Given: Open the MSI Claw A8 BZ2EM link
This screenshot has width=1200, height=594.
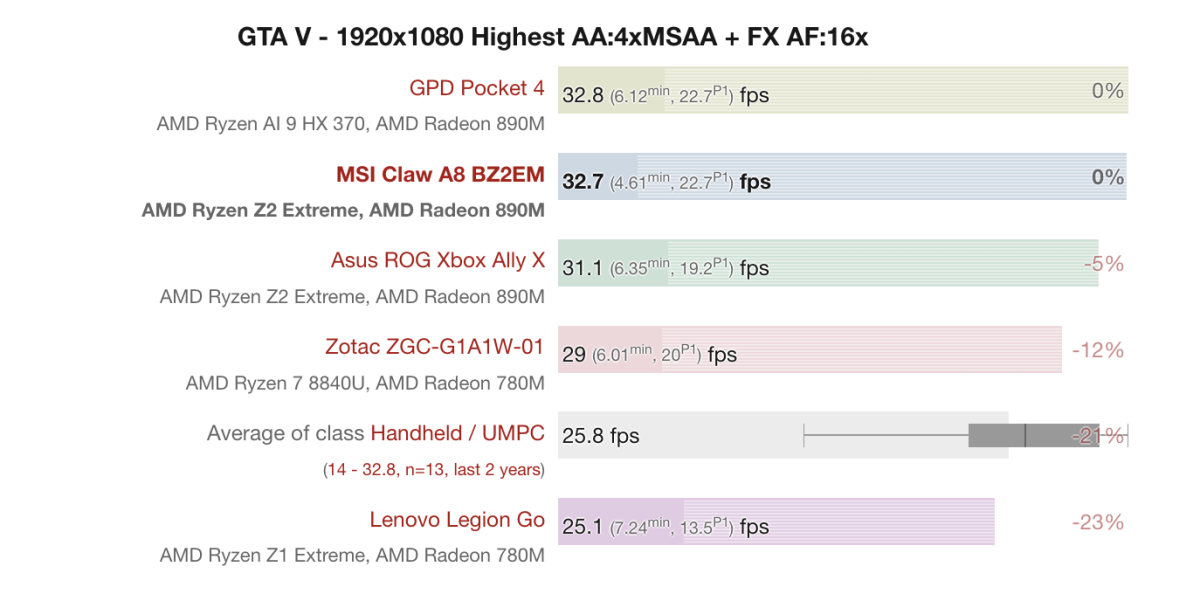Looking at the screenshot, I should [x=440, y=175].
